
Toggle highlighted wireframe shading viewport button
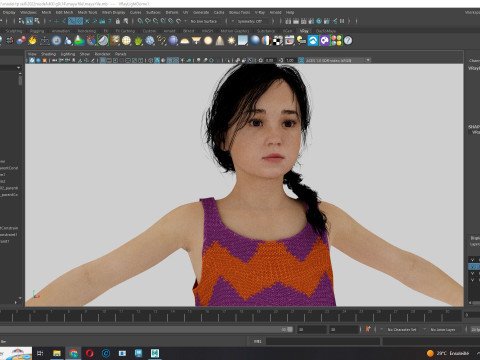click(103, 60)
